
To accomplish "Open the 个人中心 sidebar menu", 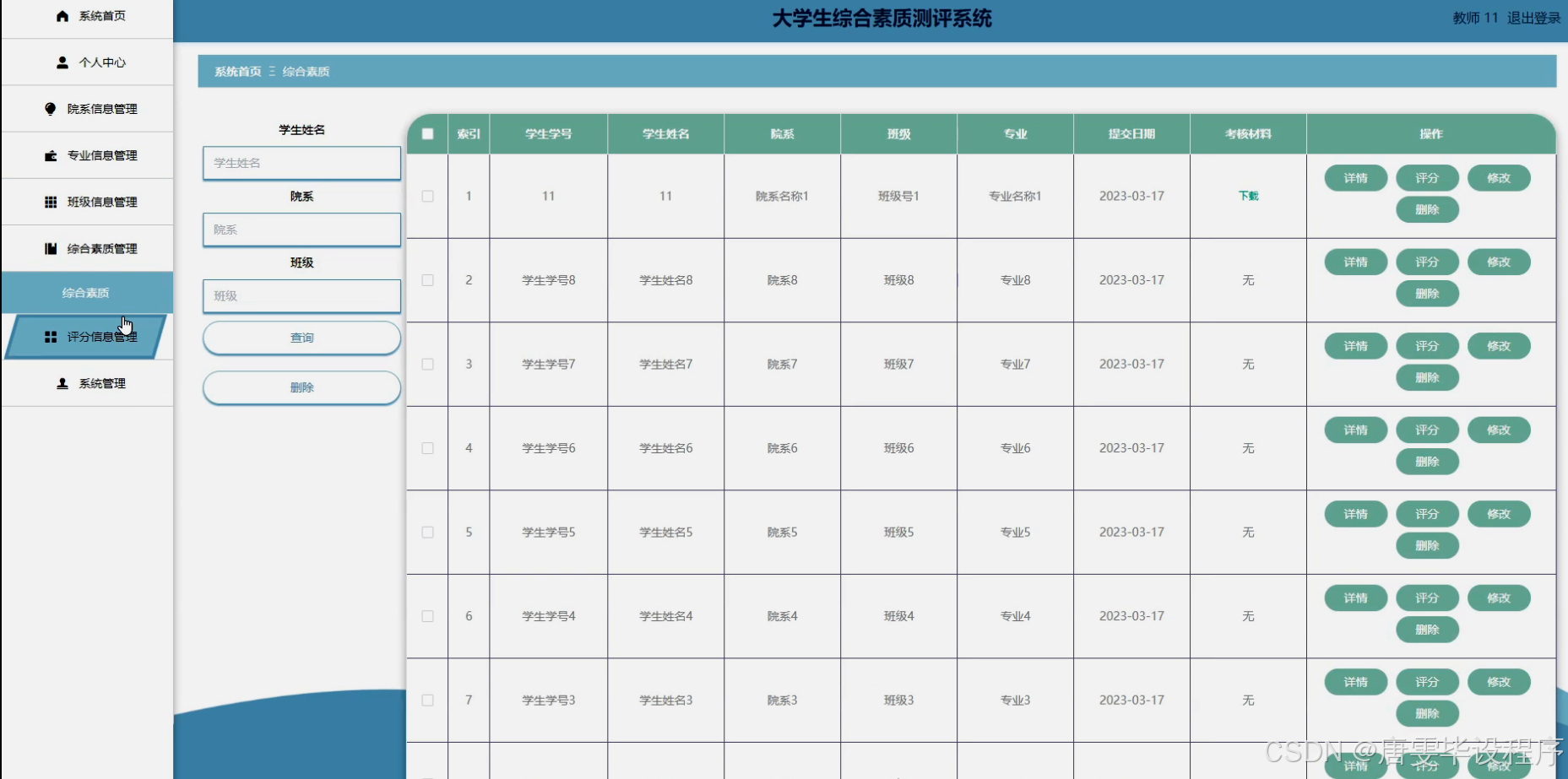I will point(87,62).
